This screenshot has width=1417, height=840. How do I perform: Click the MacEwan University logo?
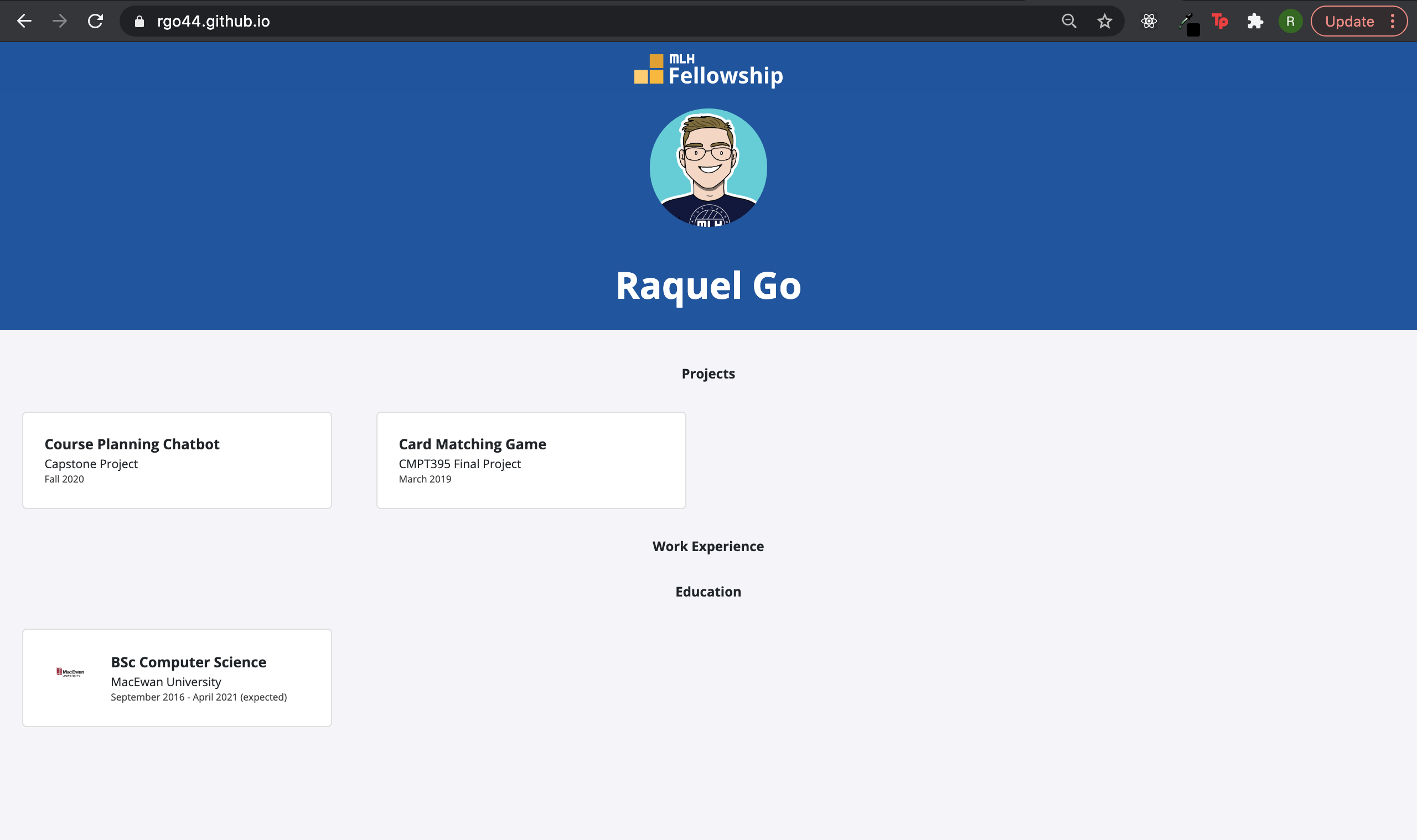click(70, 672)
